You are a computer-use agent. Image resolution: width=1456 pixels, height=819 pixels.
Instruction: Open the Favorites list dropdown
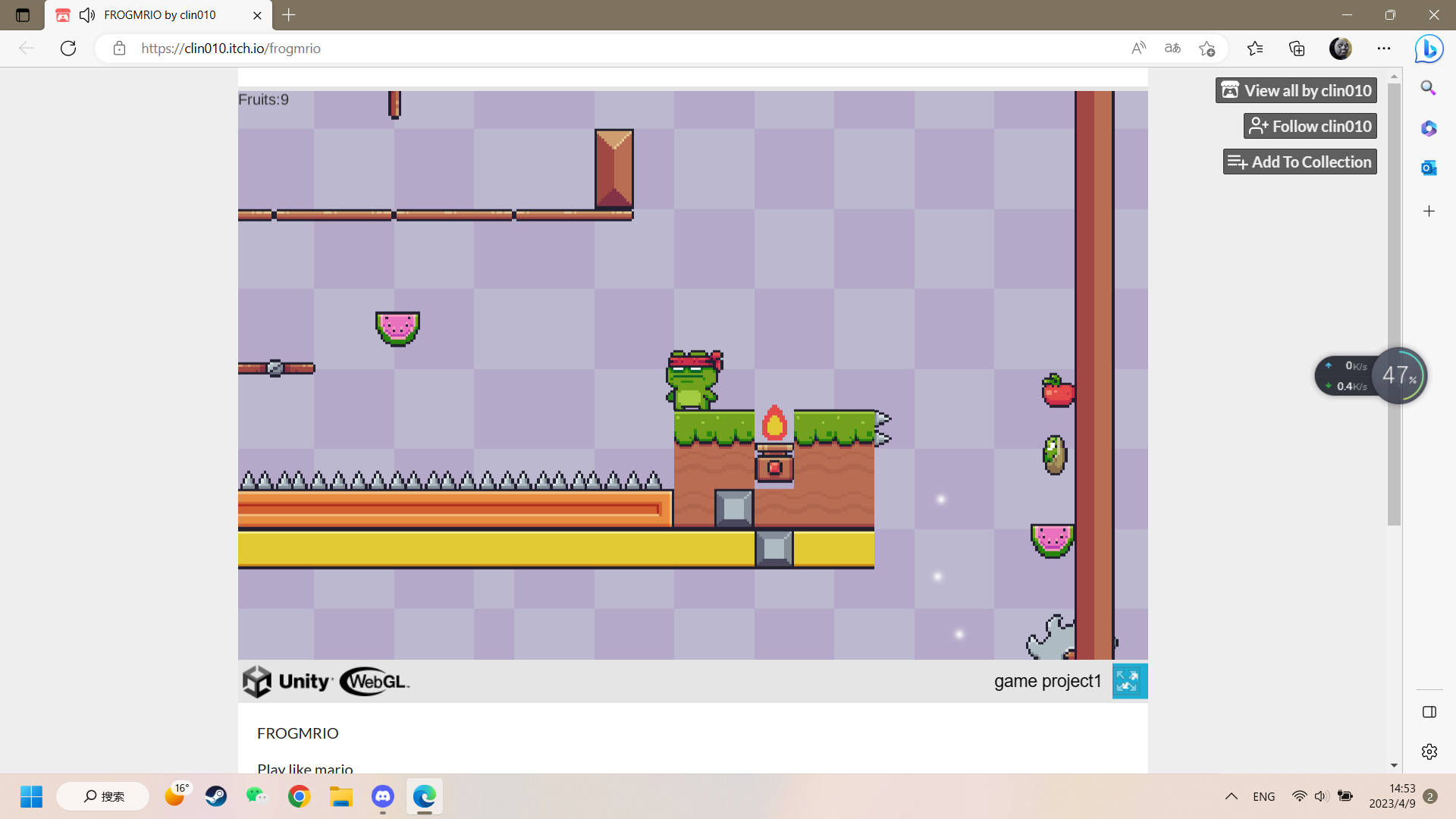(x=1255, y=49)
